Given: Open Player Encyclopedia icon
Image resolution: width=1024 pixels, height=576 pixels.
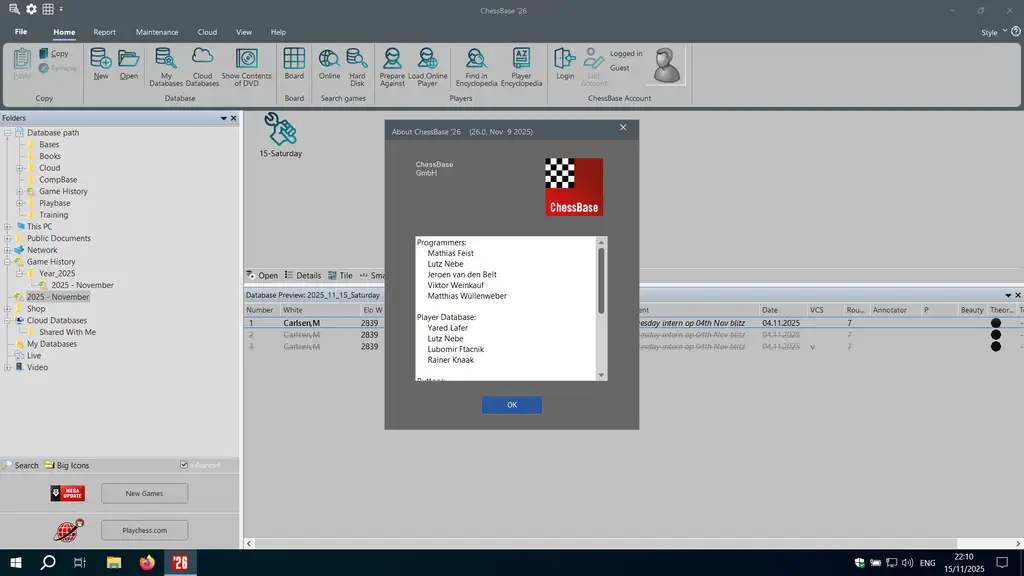Looking at the screenshot, I should click(x=521, y=65).
